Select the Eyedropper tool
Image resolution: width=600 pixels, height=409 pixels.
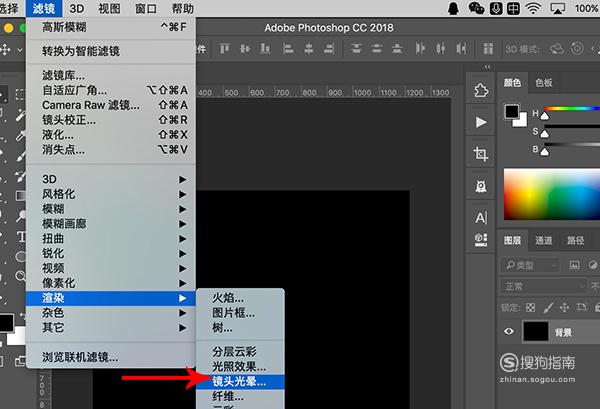click(x=20, y=135)
